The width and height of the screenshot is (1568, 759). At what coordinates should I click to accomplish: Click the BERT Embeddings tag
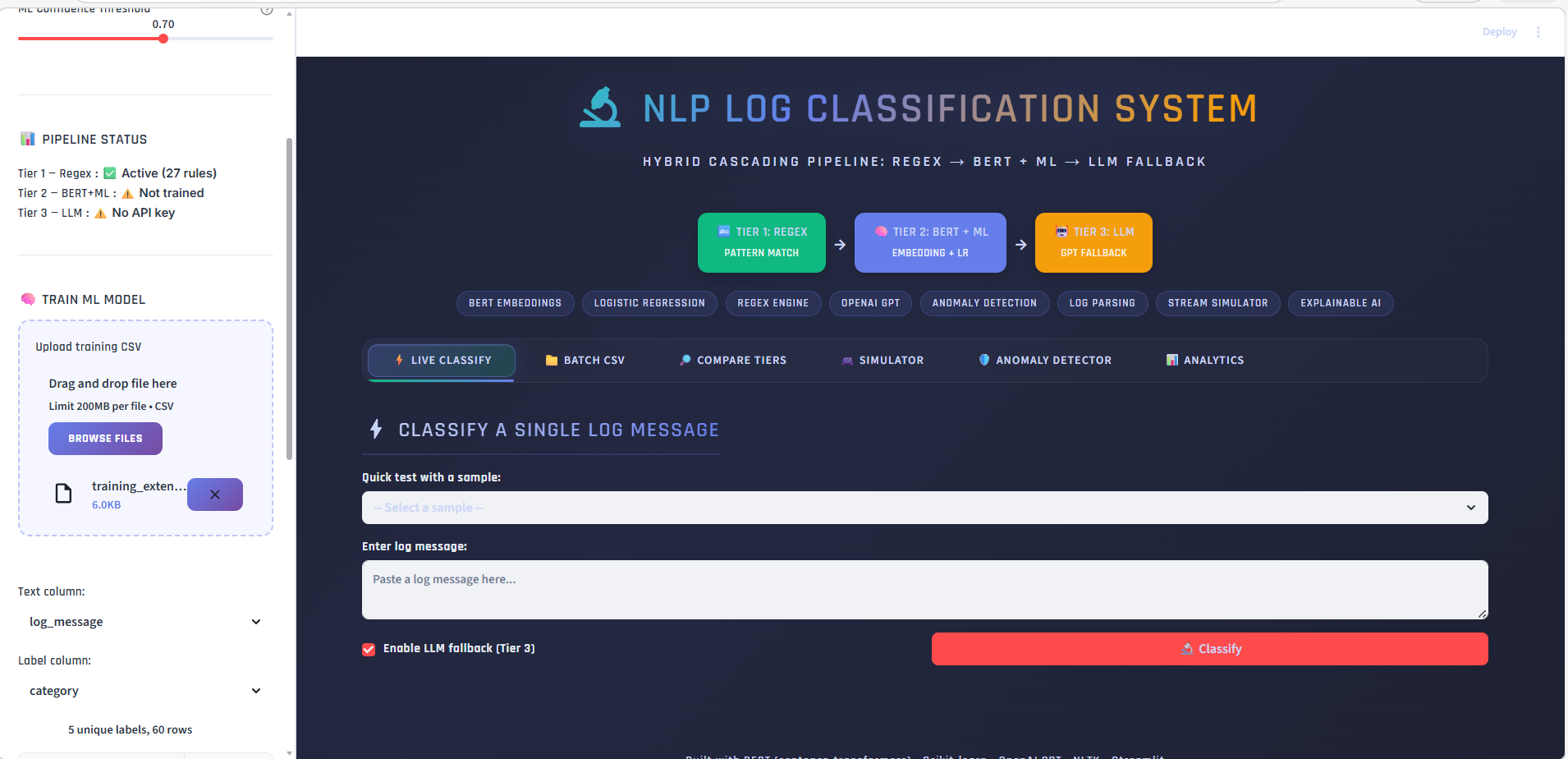pyautogui.click(x=515, y=303)
